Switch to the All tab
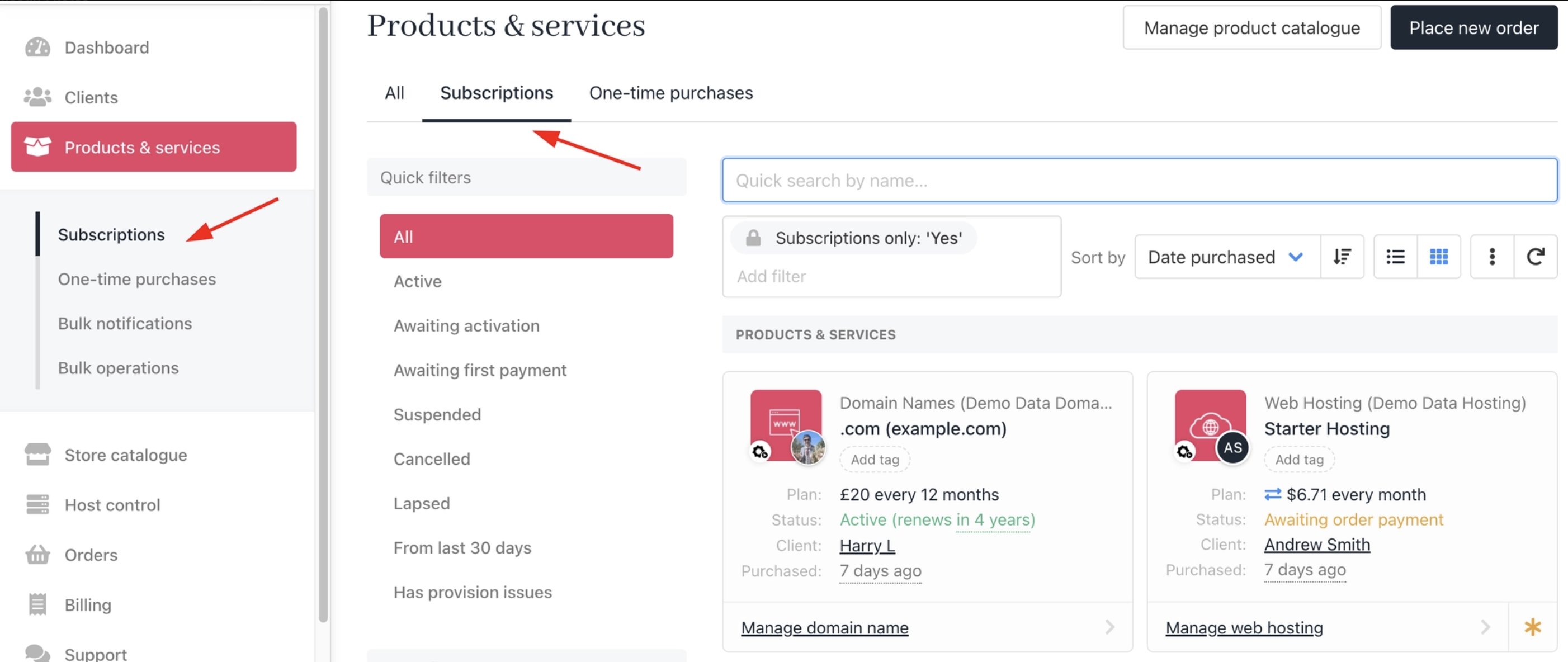1568x662 pixels. (x=394, y=93)
